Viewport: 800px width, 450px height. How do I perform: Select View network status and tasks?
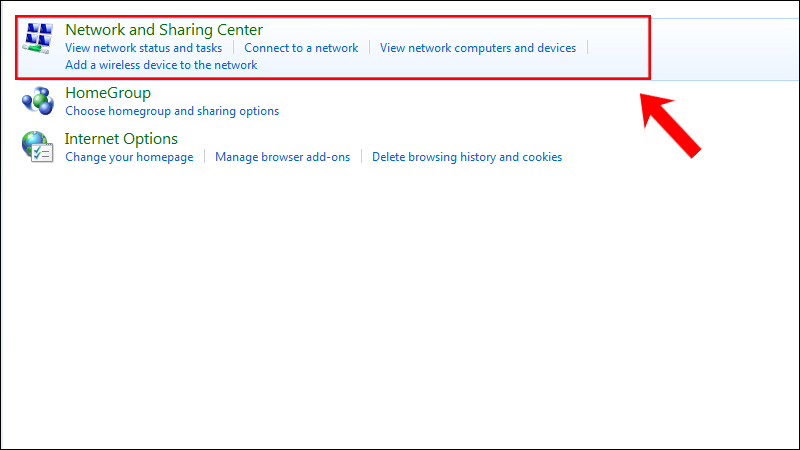pyautogui.click(x=143, y=48)
